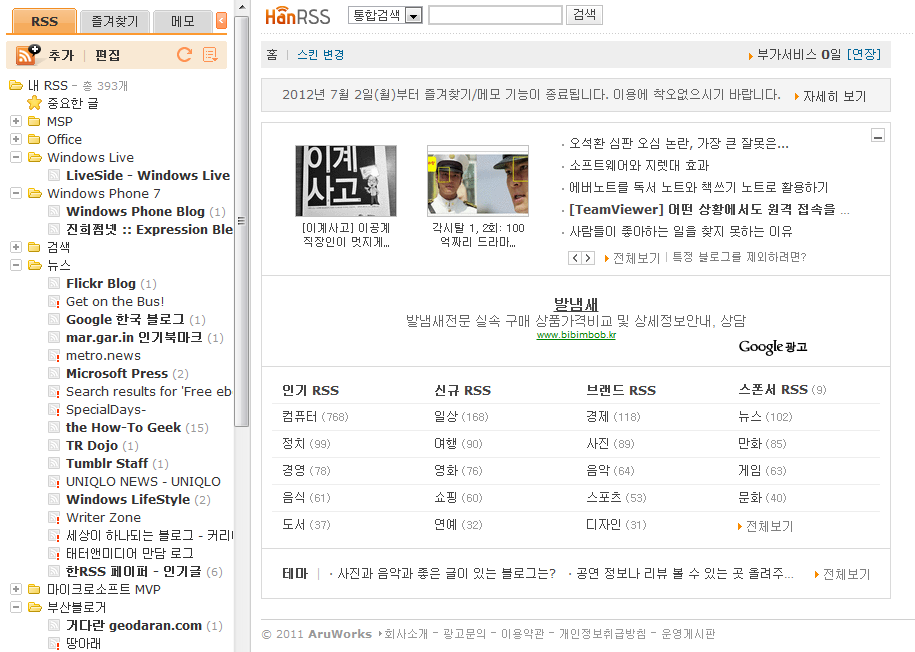Click the 검색 search button
Screen dimensions: 915x652
point(584,15)
